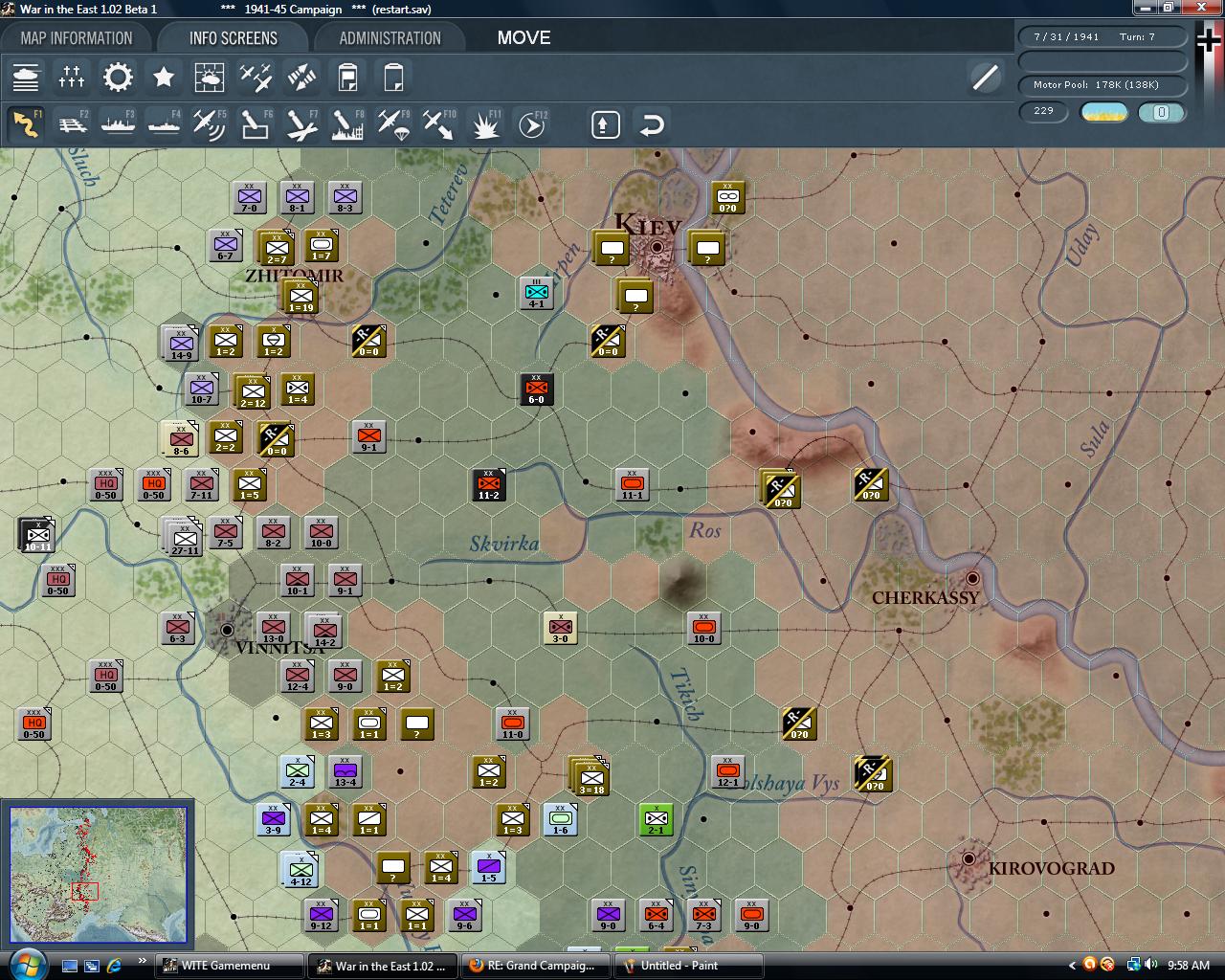
Task: Select air transfer mode F10
Action: 439,124
